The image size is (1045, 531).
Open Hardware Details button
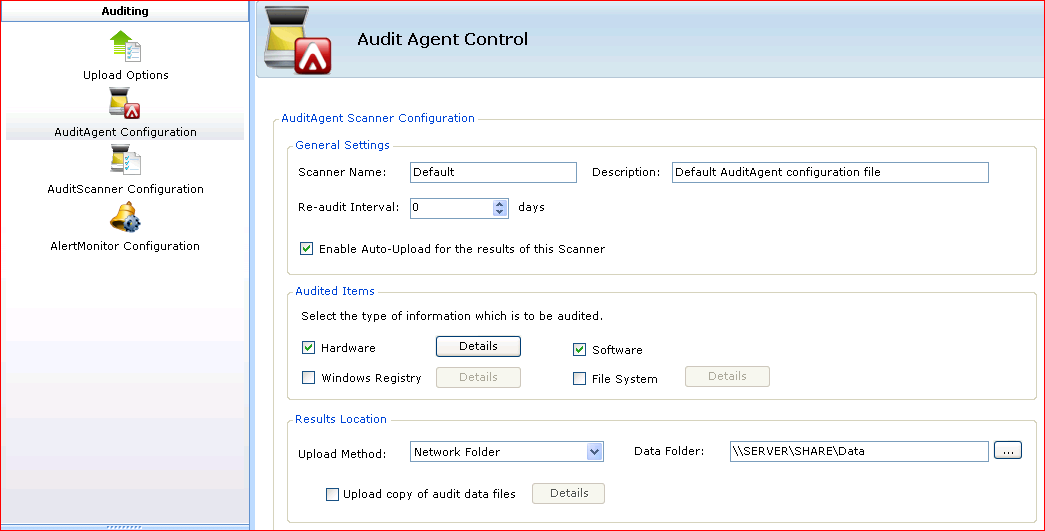479,346
